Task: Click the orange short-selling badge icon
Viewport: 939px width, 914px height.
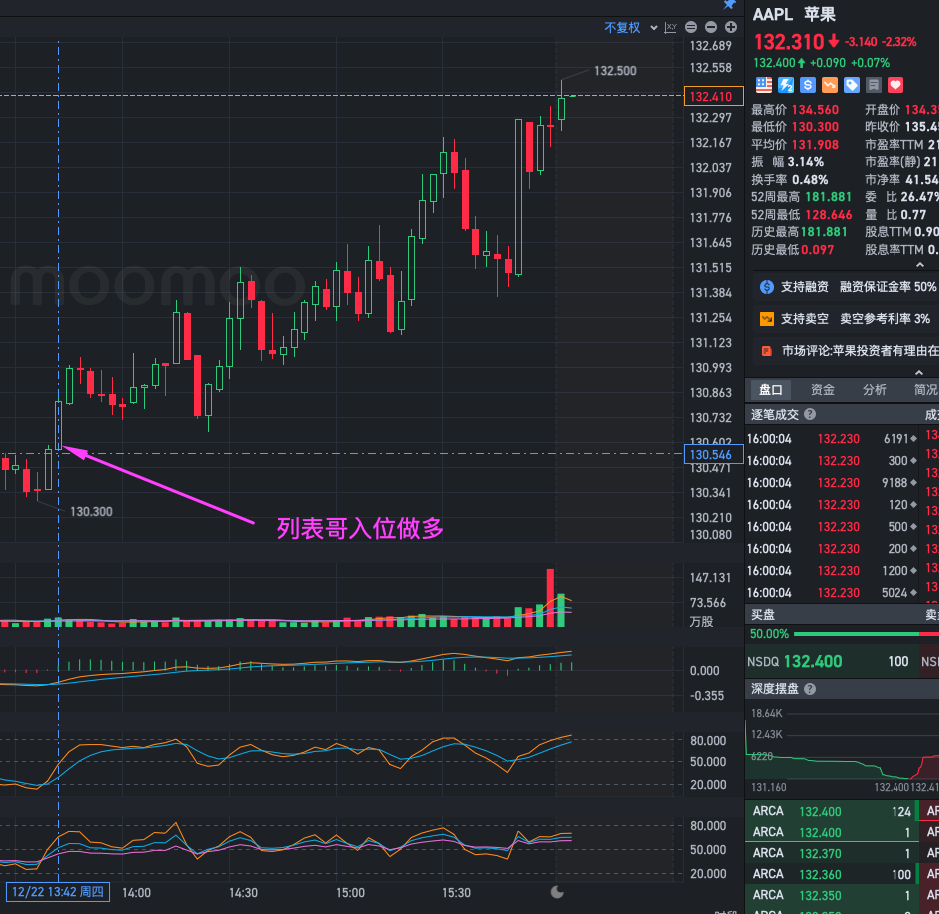Action: (829, 85)
